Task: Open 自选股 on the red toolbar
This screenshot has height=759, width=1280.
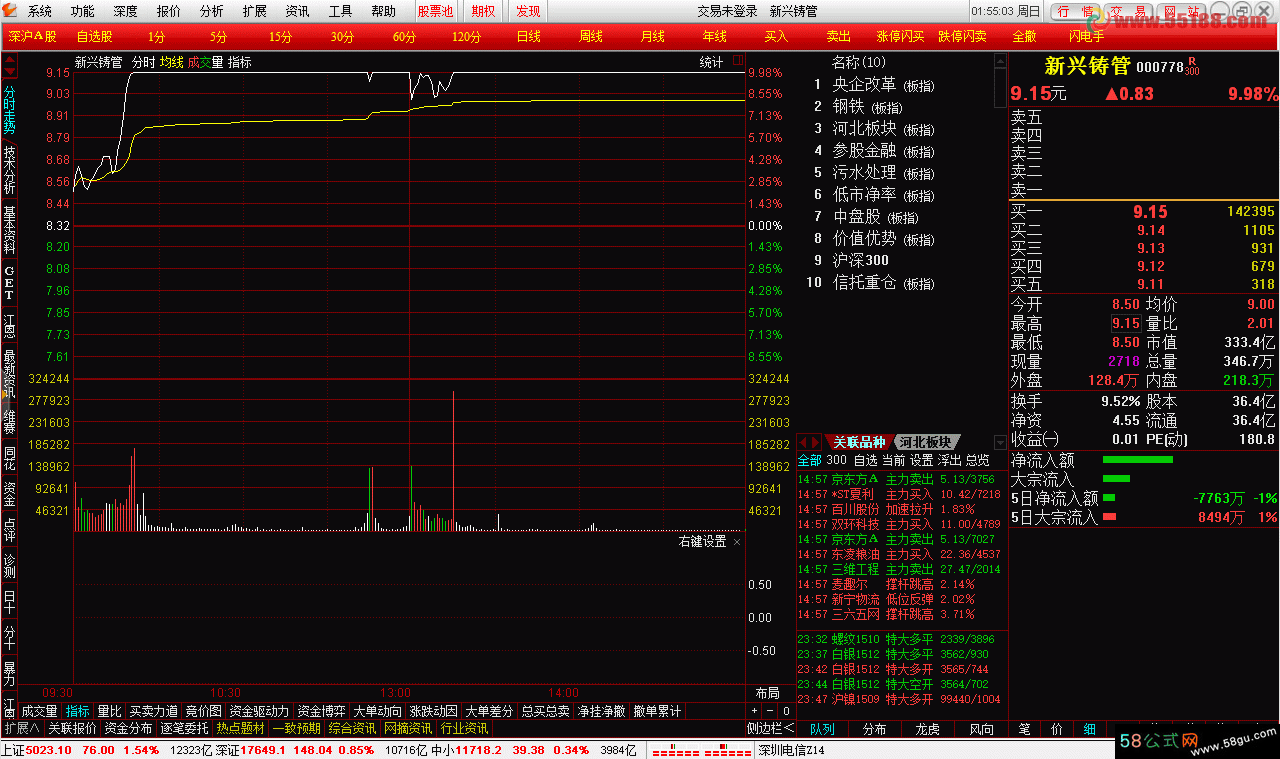Action: (94, 36)
